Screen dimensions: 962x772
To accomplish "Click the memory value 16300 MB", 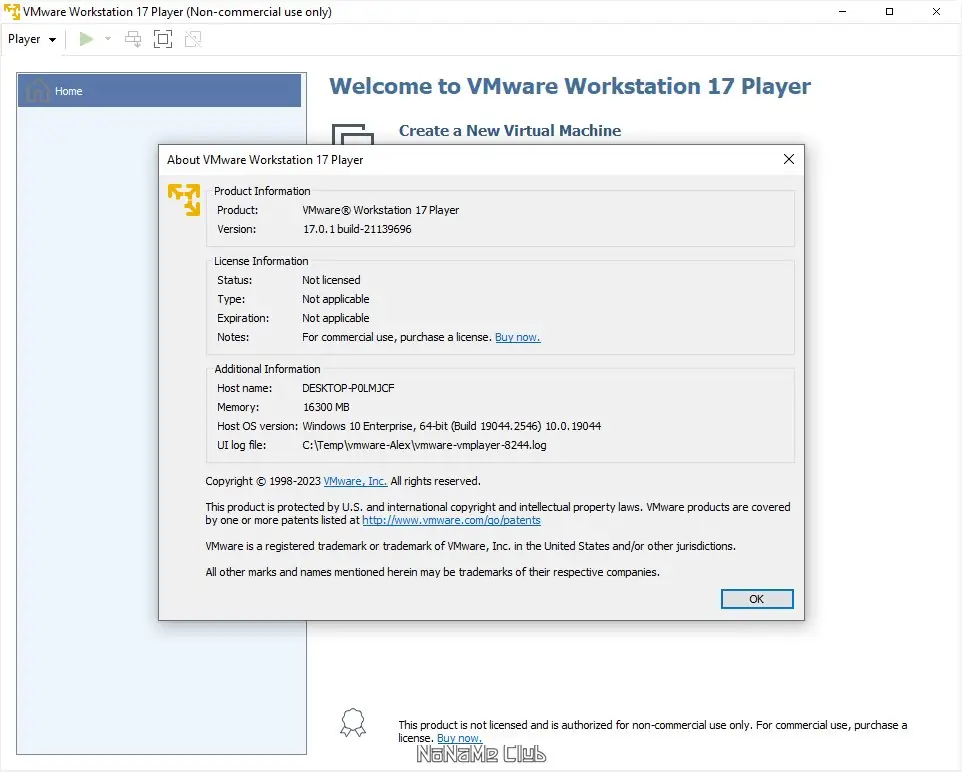I will pyautogui.click(x=326, y=407).
